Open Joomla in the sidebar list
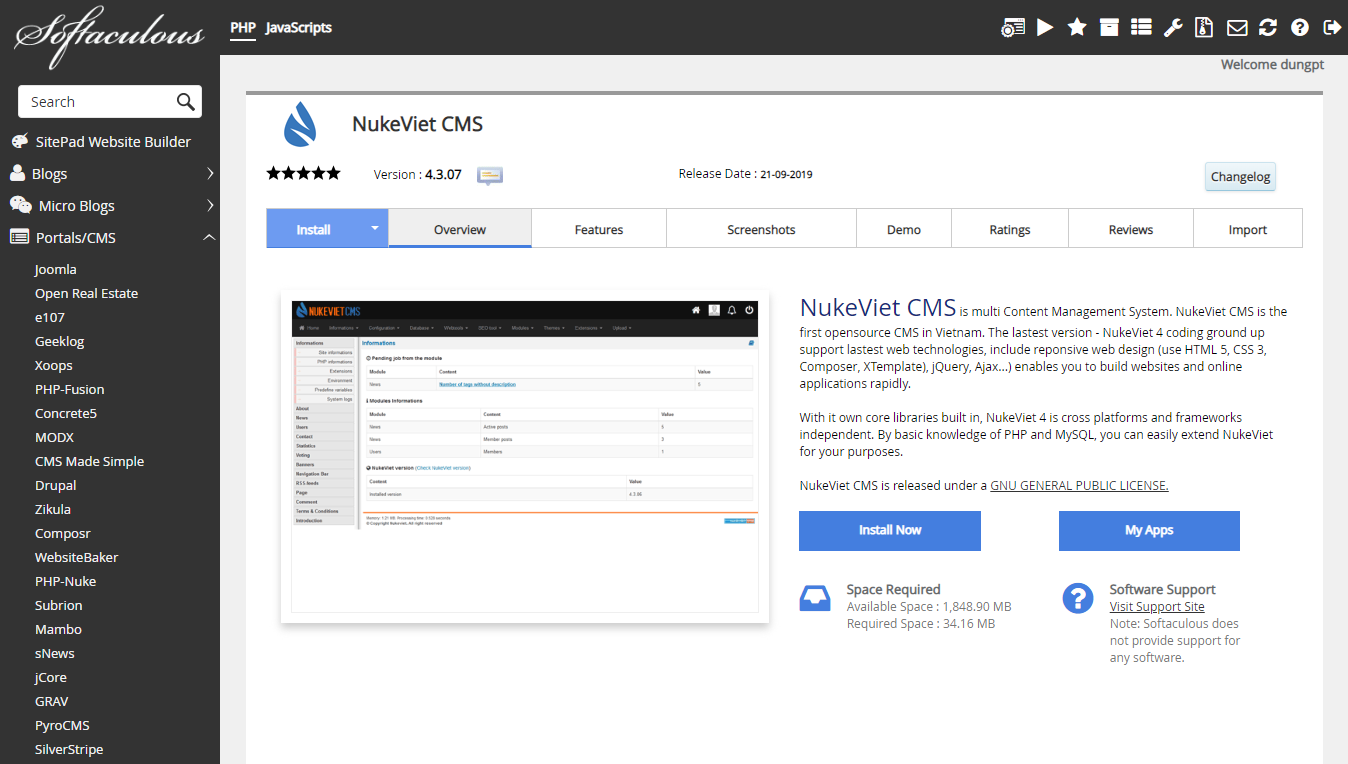This screenshot has width=1348, height=764. point(56,269)
